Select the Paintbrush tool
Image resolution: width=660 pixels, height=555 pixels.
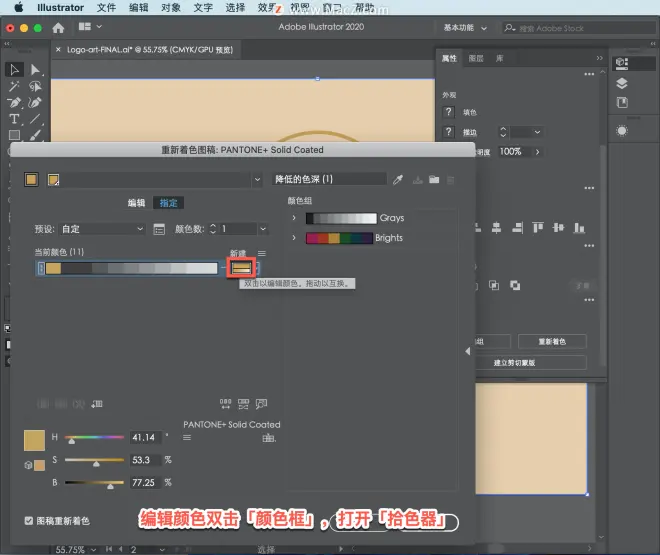pos(35,135)
